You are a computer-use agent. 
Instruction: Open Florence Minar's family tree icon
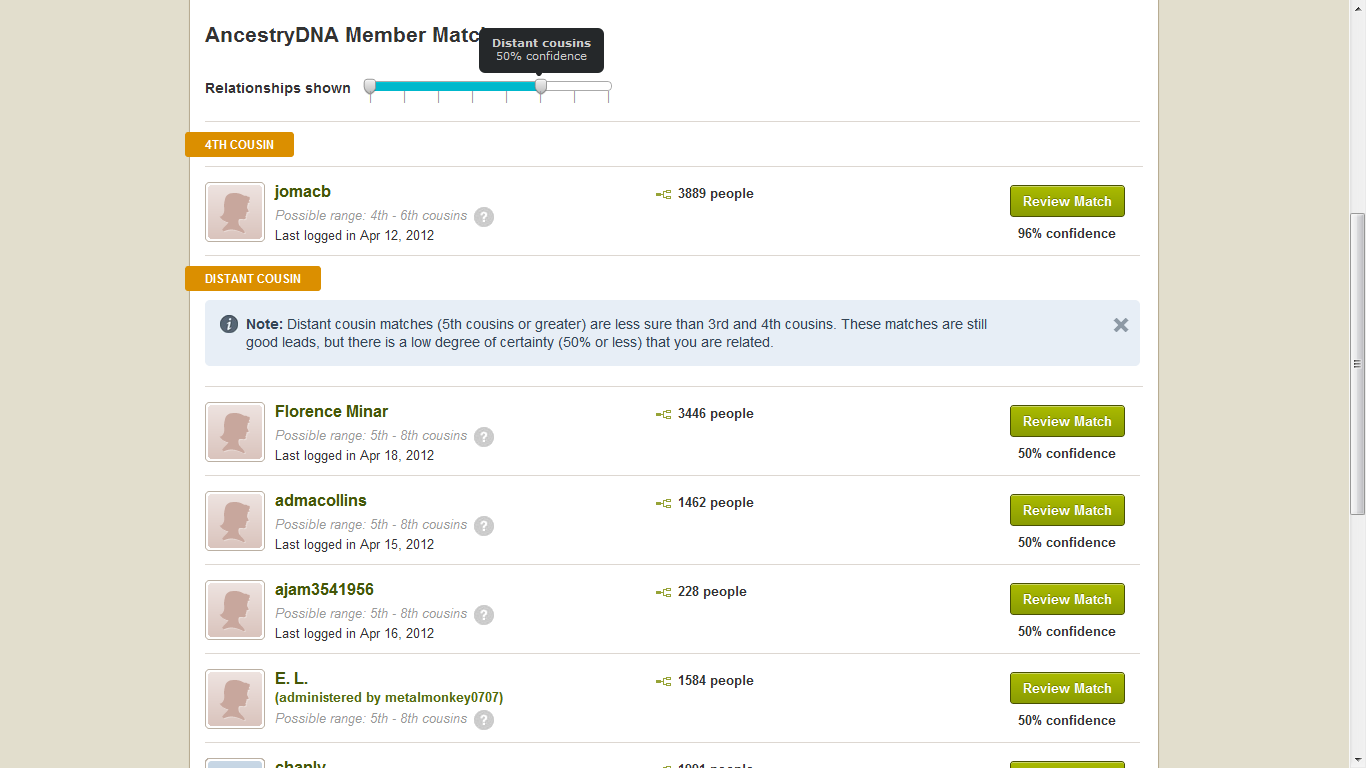click(x=662, y=413)
